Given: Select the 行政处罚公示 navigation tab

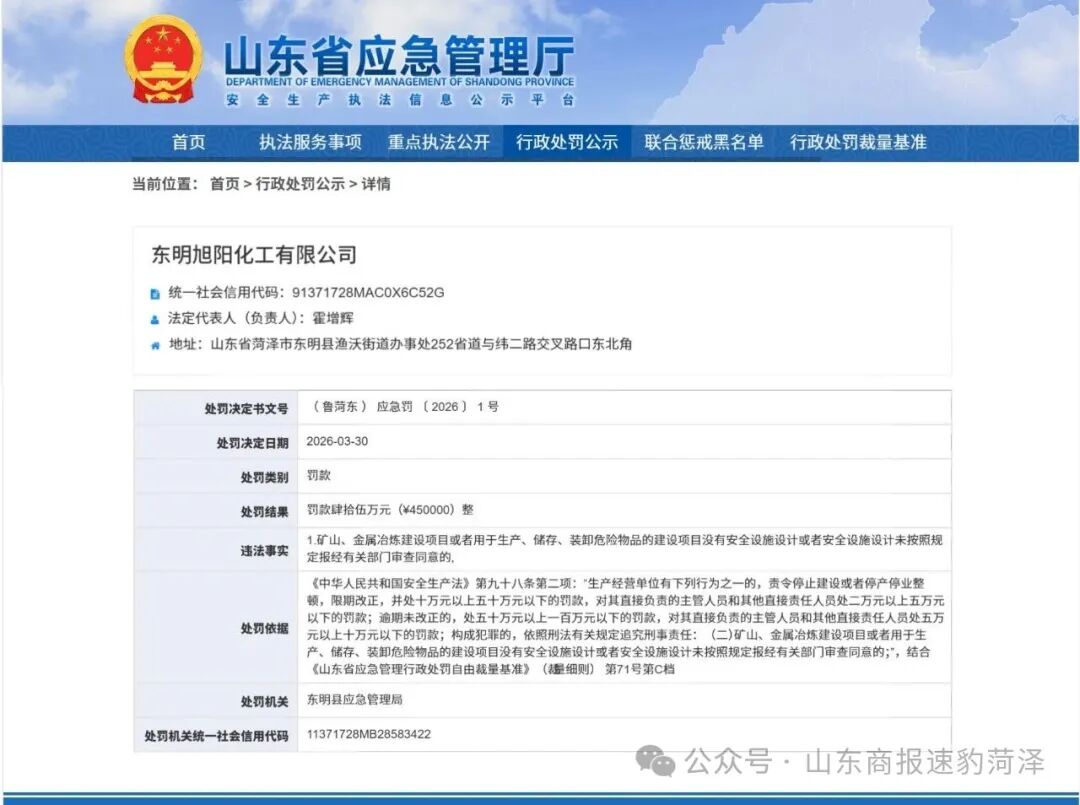Looking at the screenshot, I should [567, 143].
